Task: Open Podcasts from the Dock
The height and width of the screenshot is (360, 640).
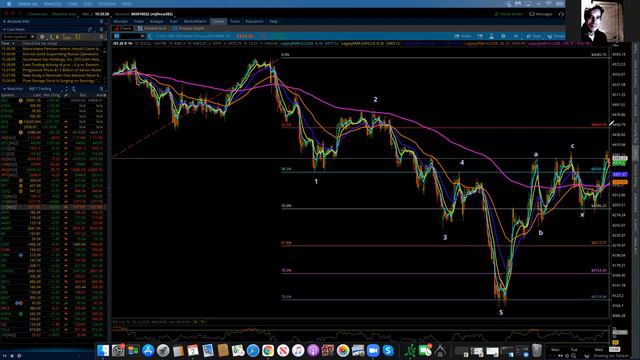Action: click(x=313, y=350)
